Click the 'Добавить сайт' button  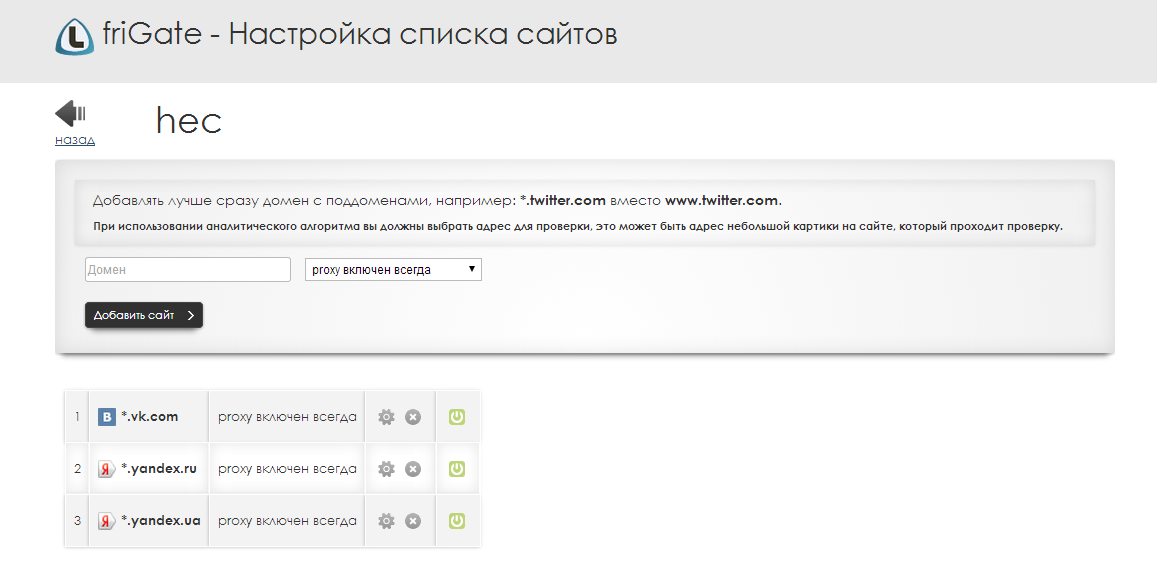click(144, 315)
